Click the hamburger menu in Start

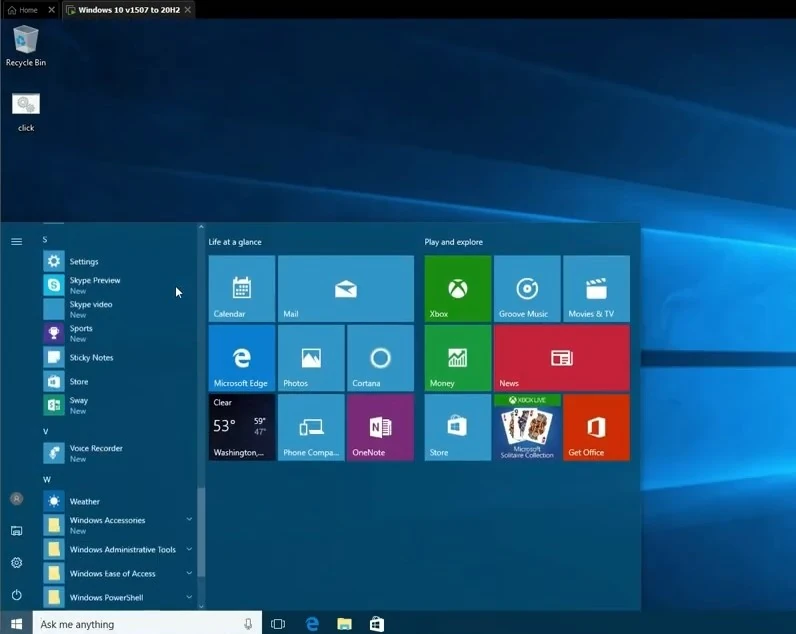16,242
